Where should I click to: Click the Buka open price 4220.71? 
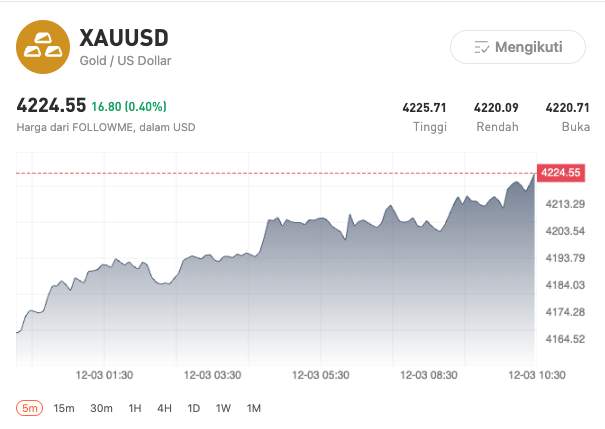point(567,106)
